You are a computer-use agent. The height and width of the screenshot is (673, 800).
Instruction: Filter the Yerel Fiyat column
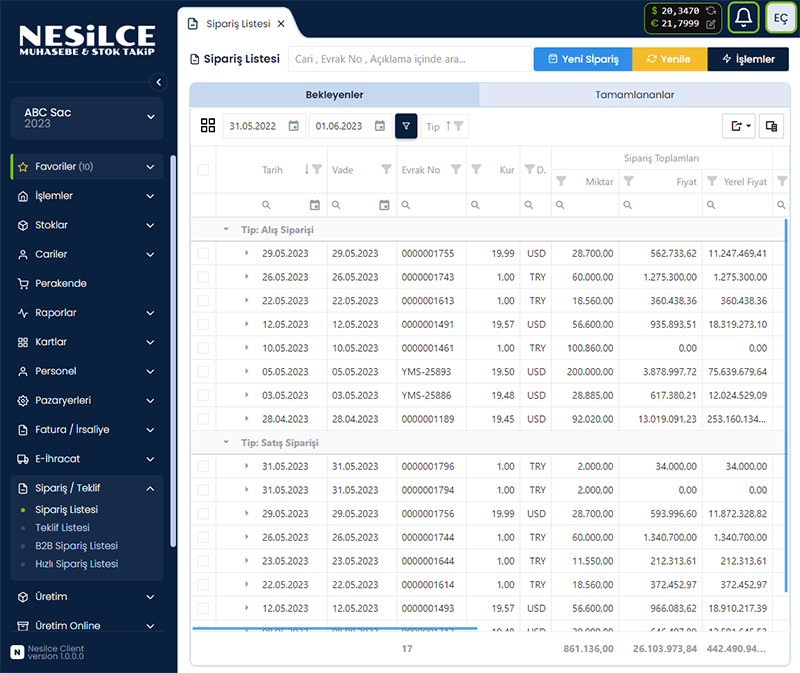point(712,181)
